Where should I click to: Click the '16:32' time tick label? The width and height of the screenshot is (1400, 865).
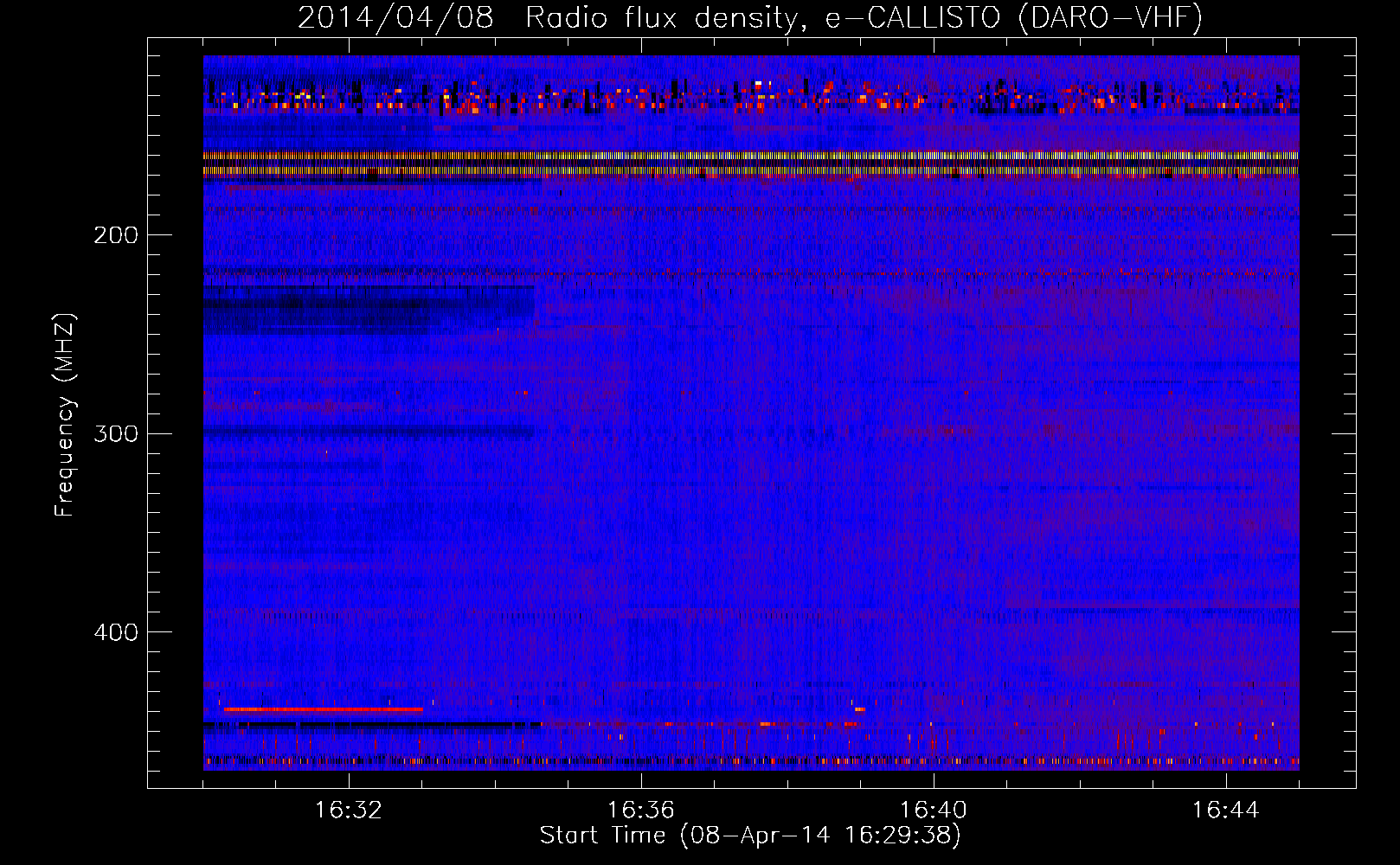[348, 811]
